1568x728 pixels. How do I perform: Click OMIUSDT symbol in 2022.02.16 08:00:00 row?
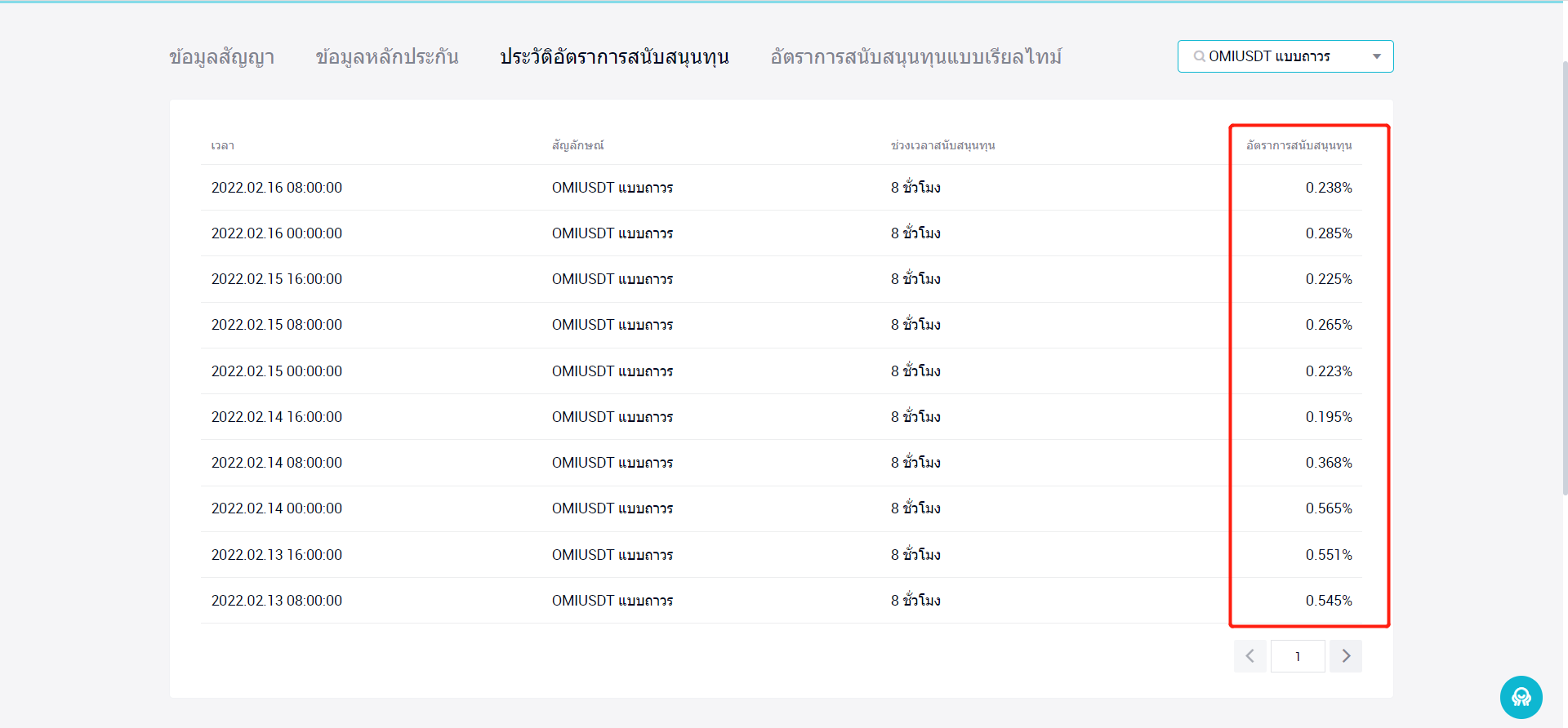tap(612, 188)
